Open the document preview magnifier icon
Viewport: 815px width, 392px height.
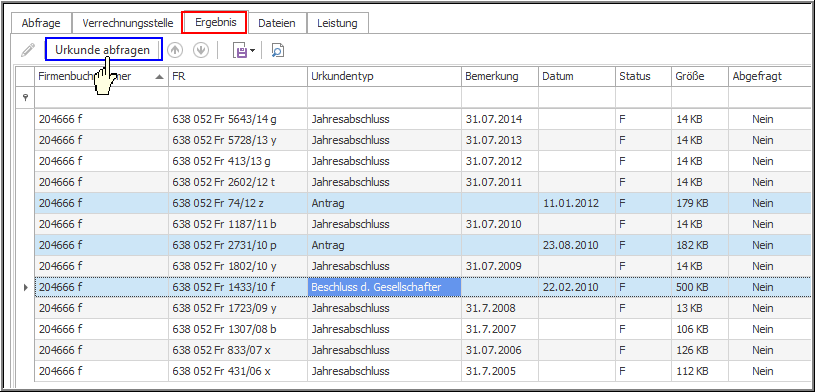coord(278,50)
